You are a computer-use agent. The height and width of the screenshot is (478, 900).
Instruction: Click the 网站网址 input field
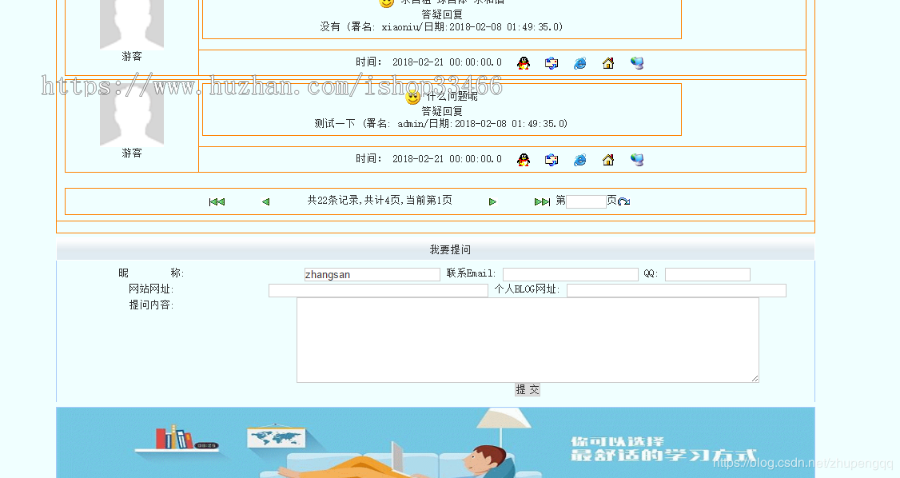pos(378,290)
